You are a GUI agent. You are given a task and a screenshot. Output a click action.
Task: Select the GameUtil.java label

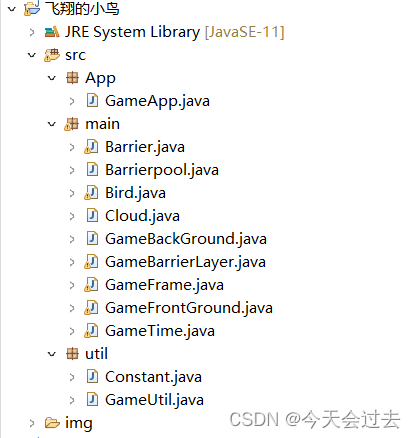coord(154,400)
